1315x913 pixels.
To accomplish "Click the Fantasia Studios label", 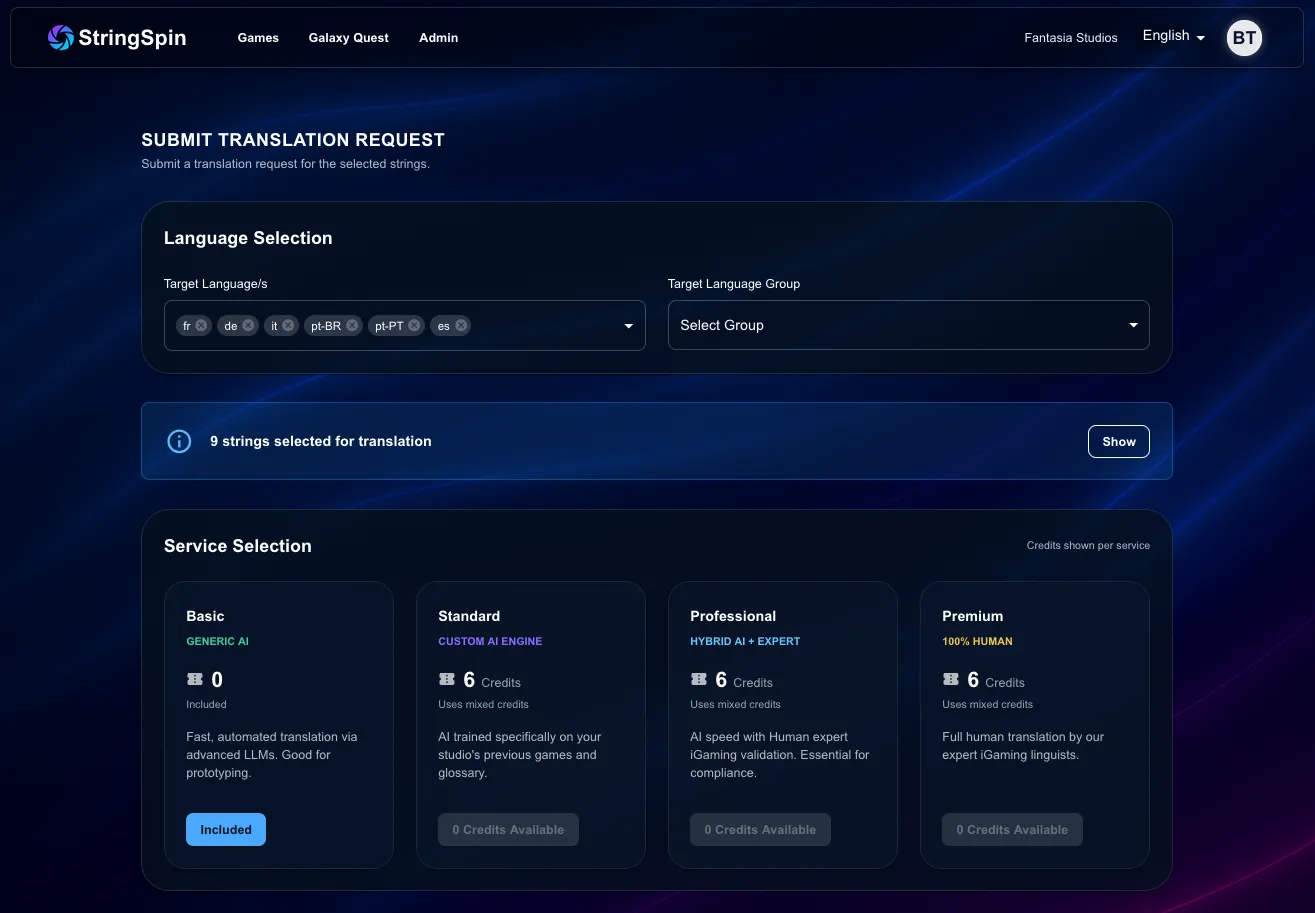I will click(x=1070, y=38).
